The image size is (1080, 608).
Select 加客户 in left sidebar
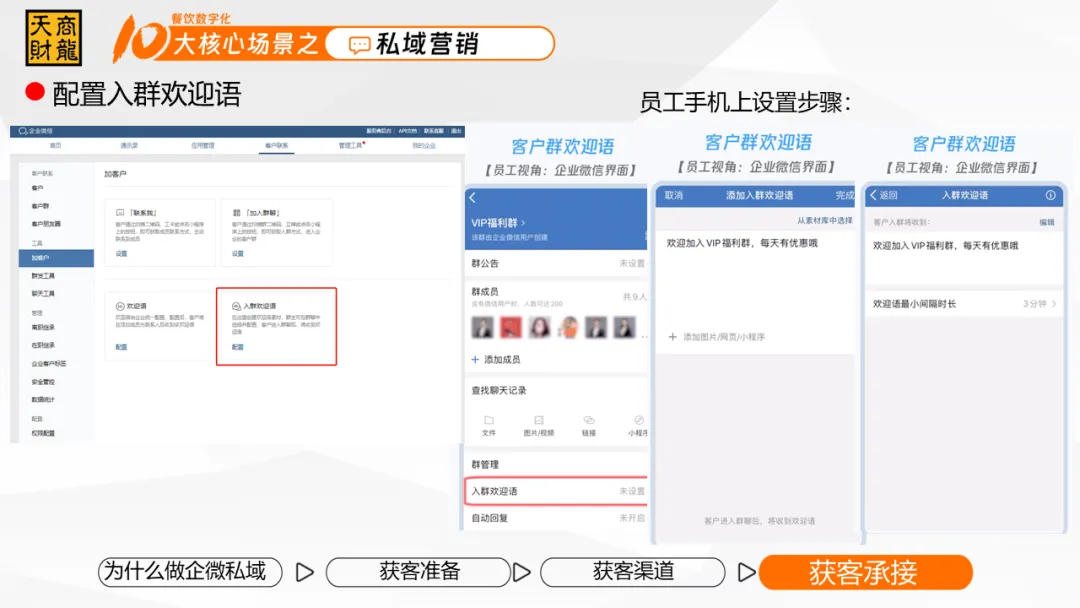pyautogui.click(x=56, y=258)
